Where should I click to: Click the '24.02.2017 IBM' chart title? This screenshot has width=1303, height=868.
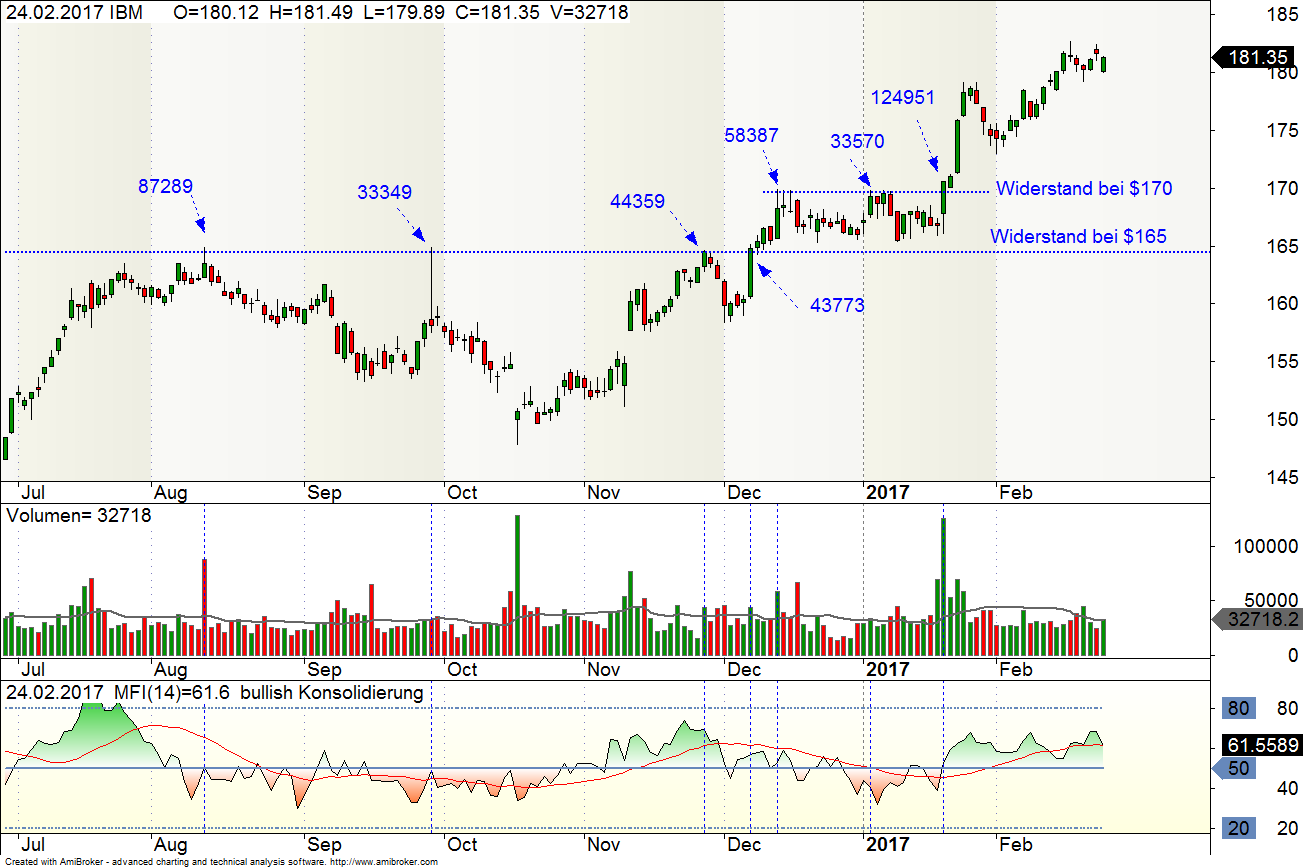74,13
